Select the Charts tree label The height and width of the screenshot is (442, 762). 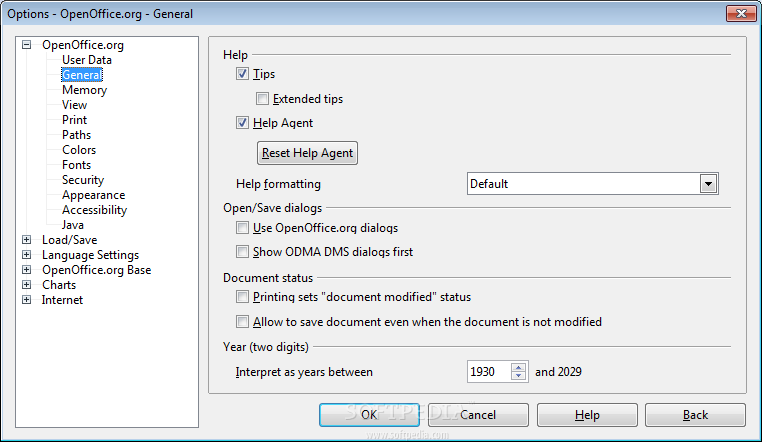coord(59,285)
